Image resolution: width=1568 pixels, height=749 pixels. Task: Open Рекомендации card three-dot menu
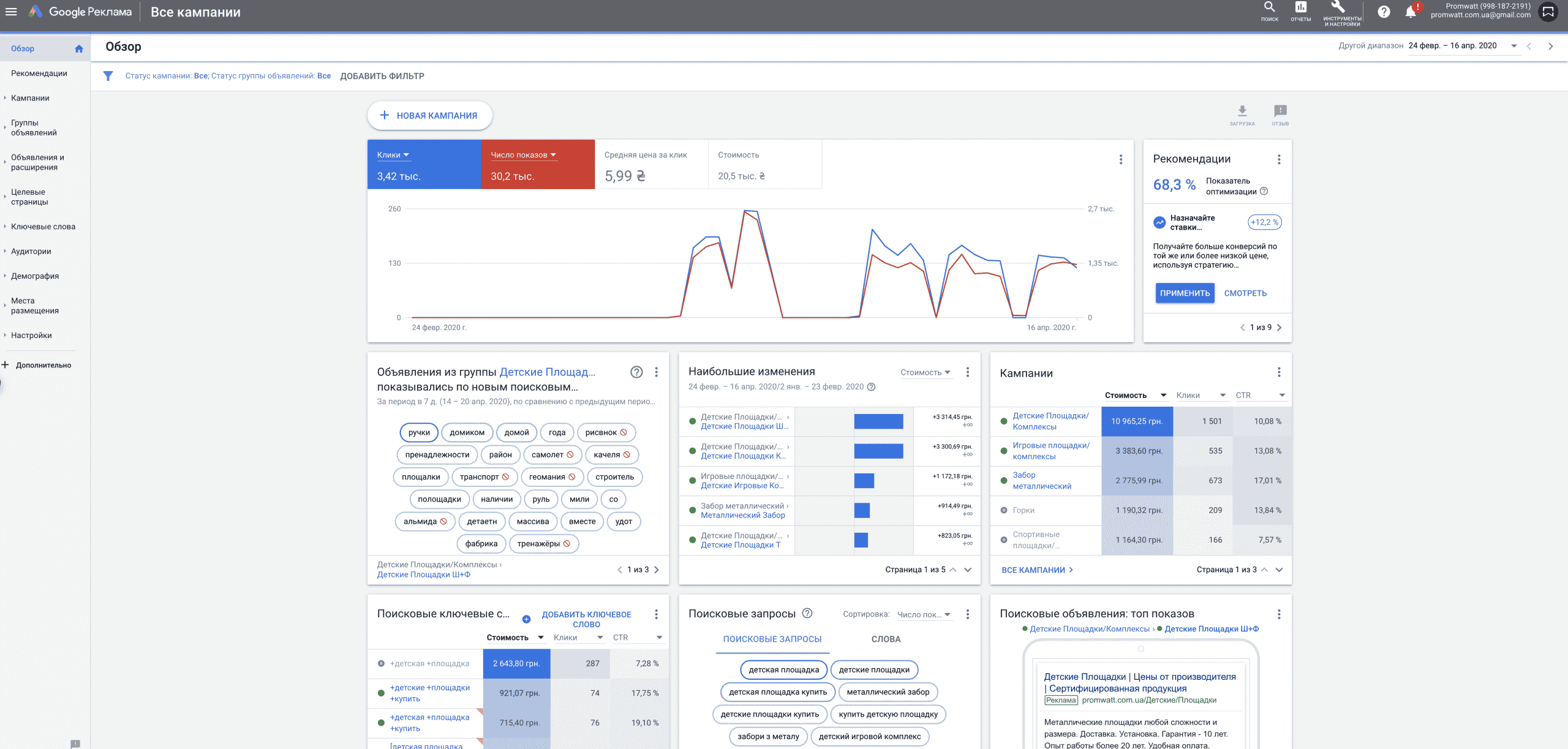[x=1279, y=159]
